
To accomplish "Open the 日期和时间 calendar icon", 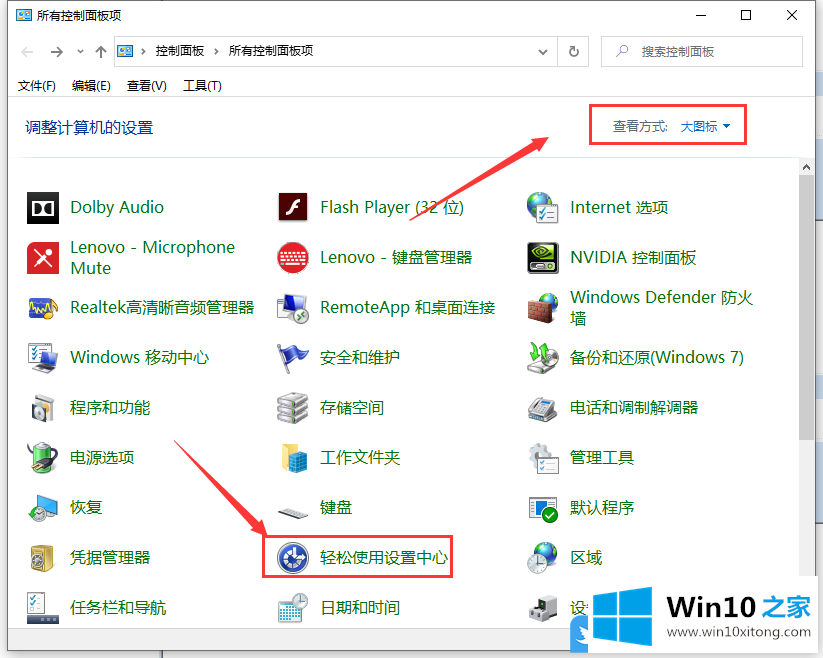I will pos(293,608).
